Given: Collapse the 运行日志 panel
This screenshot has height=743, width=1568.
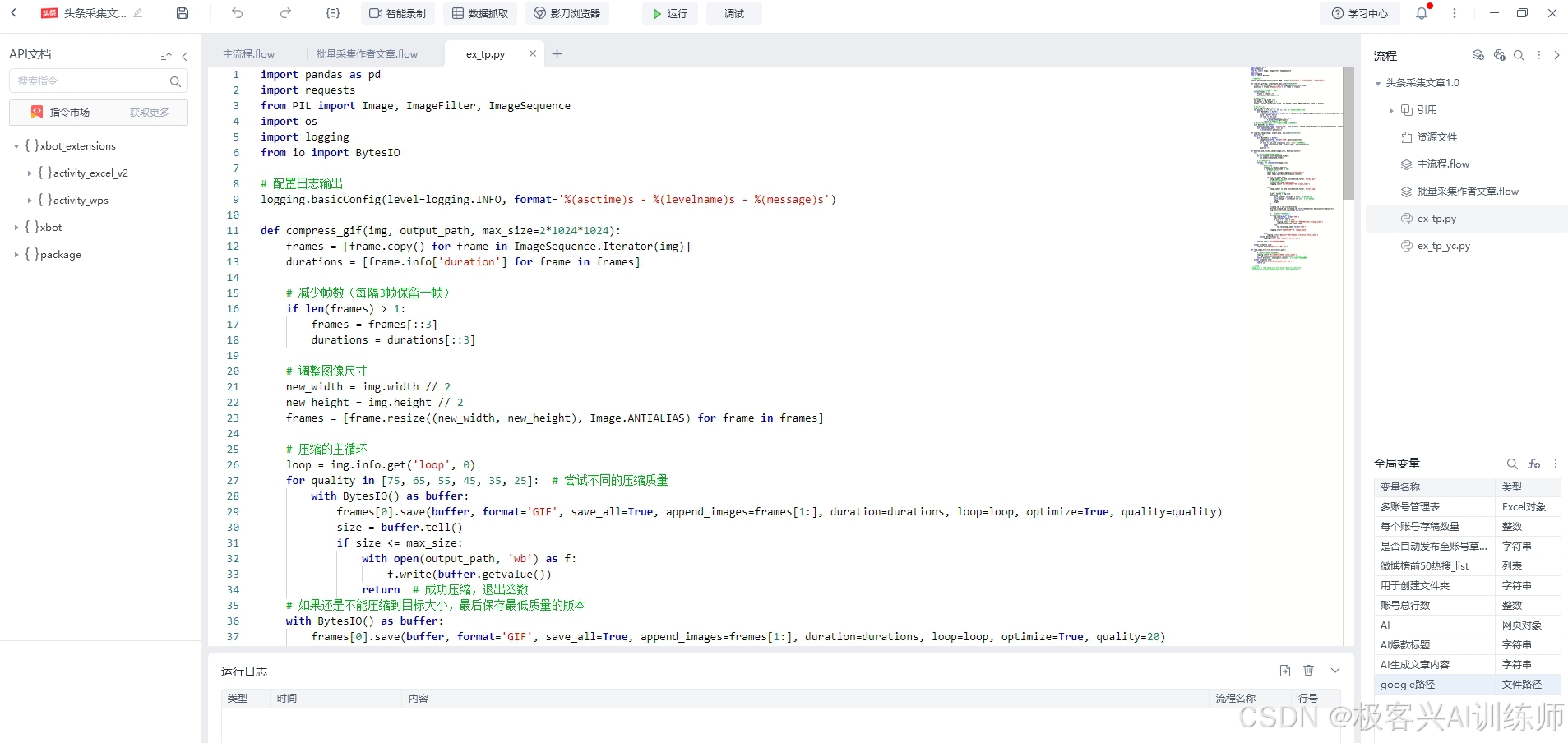Looking at the screenshot, I should [x=1335, y=671].
